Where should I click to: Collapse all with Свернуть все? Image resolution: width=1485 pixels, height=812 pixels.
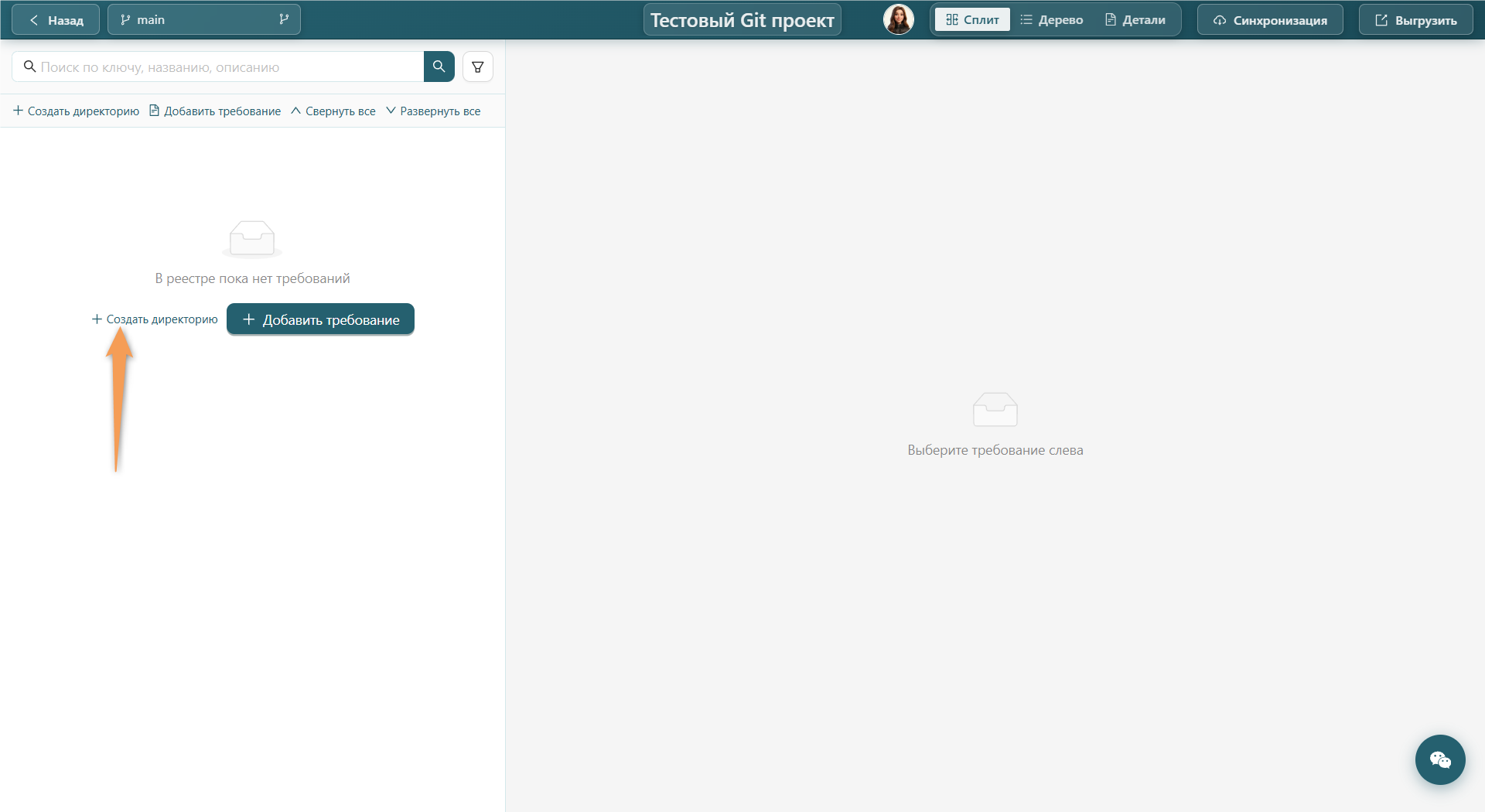tap(333, 111)
